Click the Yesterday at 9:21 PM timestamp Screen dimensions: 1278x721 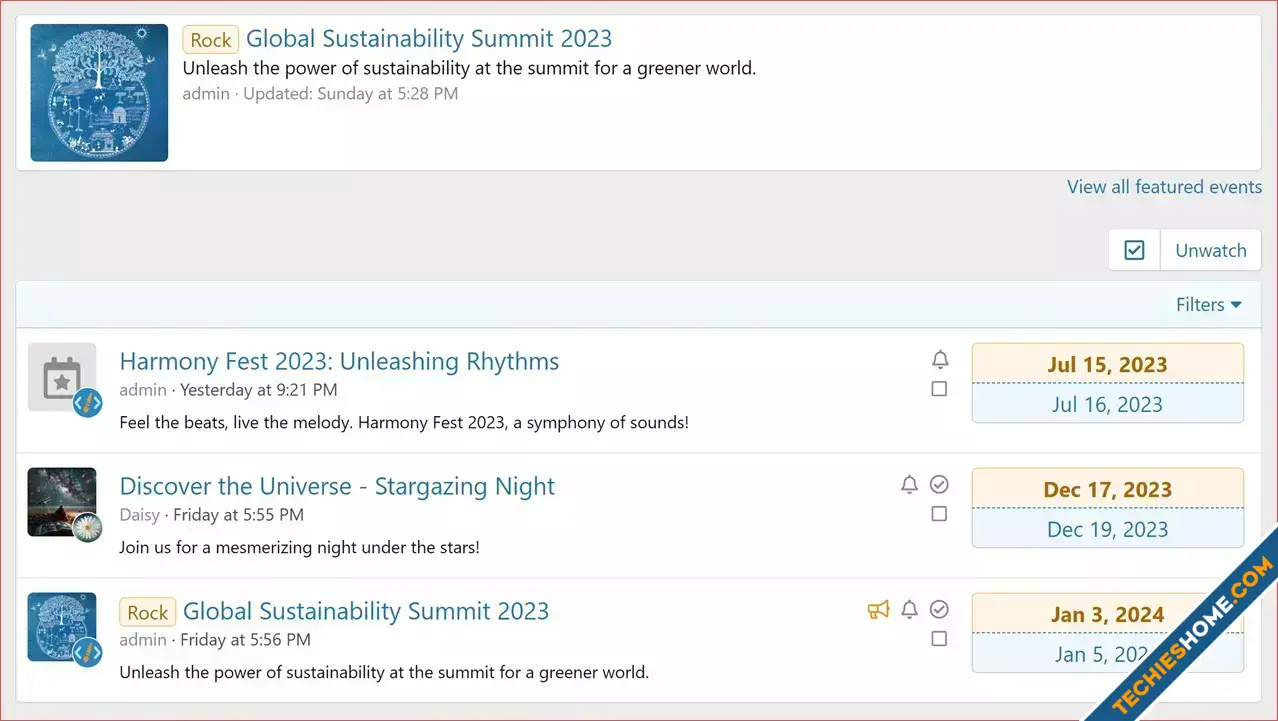tap(259, 390)
